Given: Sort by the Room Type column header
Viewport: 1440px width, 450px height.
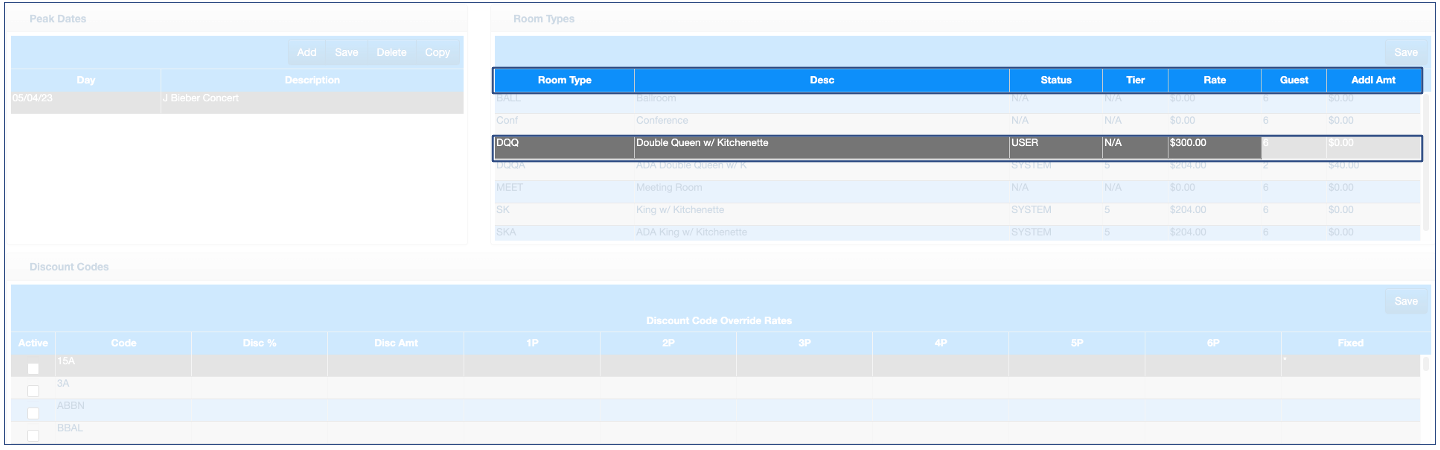Looking at the screenshot, I should [565, 81].
